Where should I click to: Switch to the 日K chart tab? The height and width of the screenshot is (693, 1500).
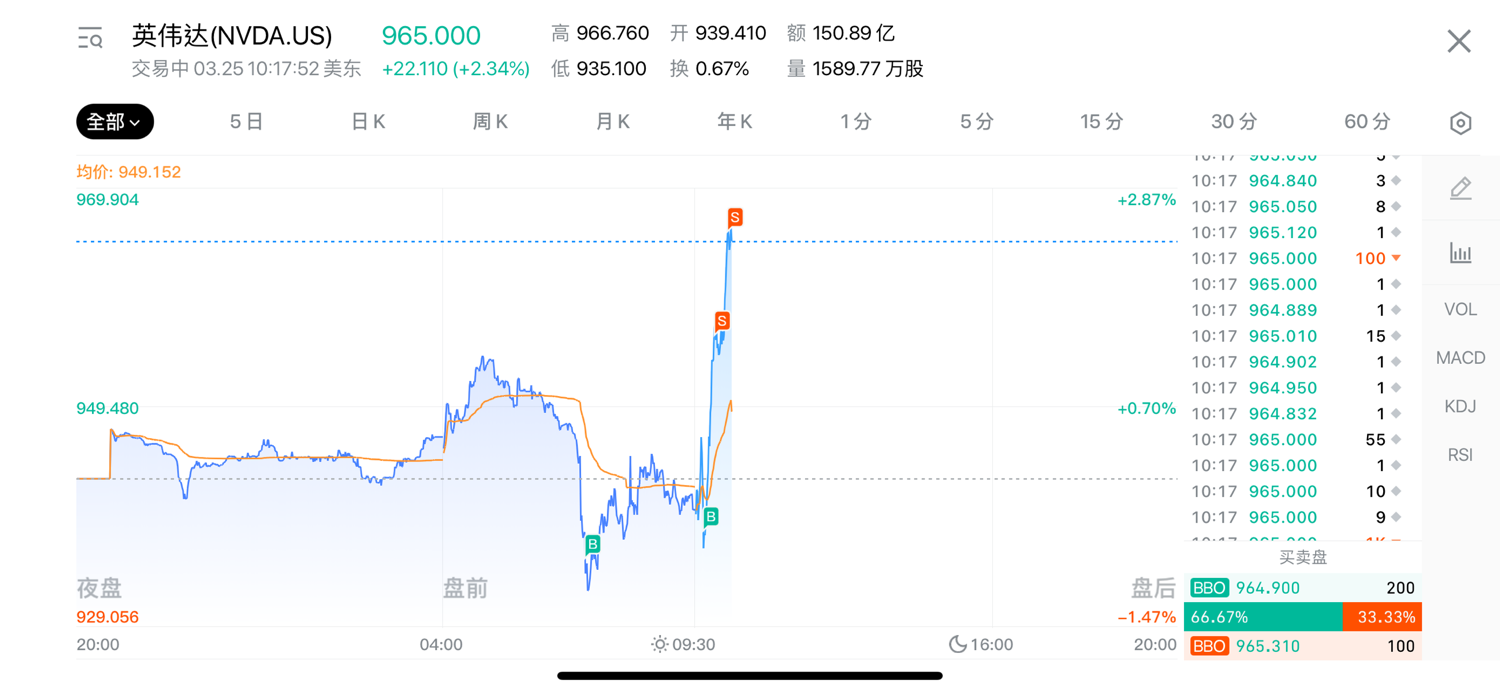click(368, 122)
